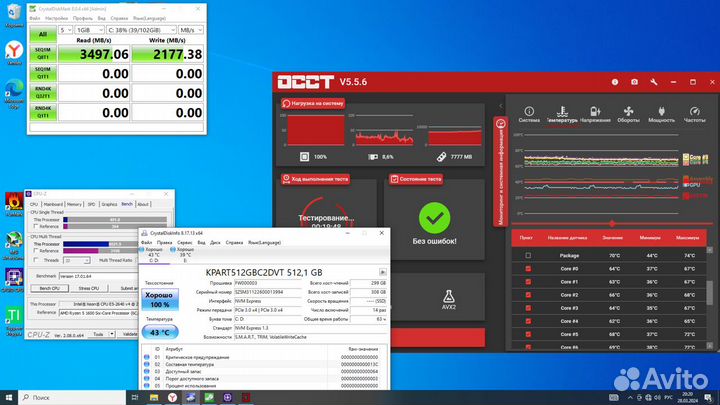Click OCCT sensor table scrollbar thumb
Viewport: 720px width, 405px height.
(x=709, y=292)
